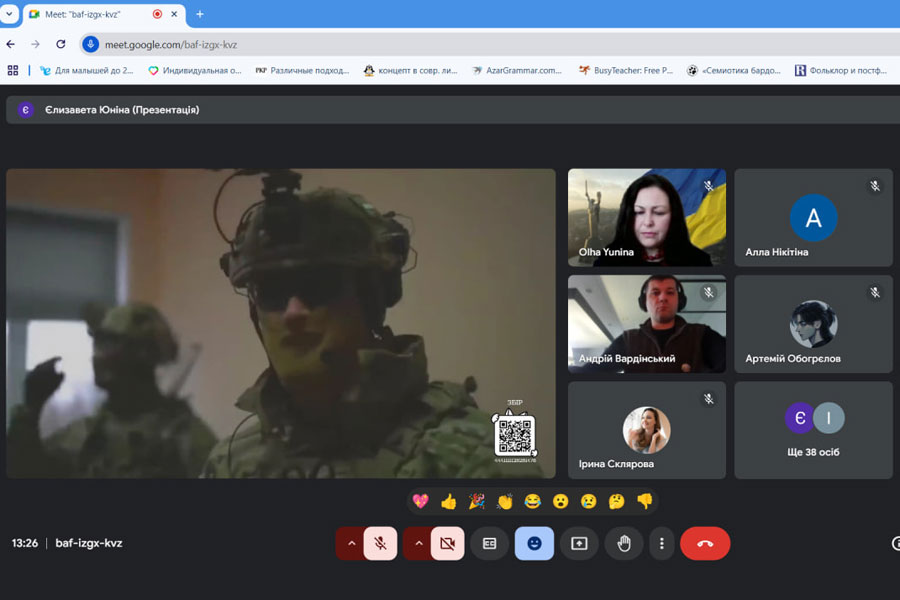Viewport: 900px width, 600px height.
Task: Open the "концепт в совр. ли..." bookmark
Action: (x=410, y=71)
